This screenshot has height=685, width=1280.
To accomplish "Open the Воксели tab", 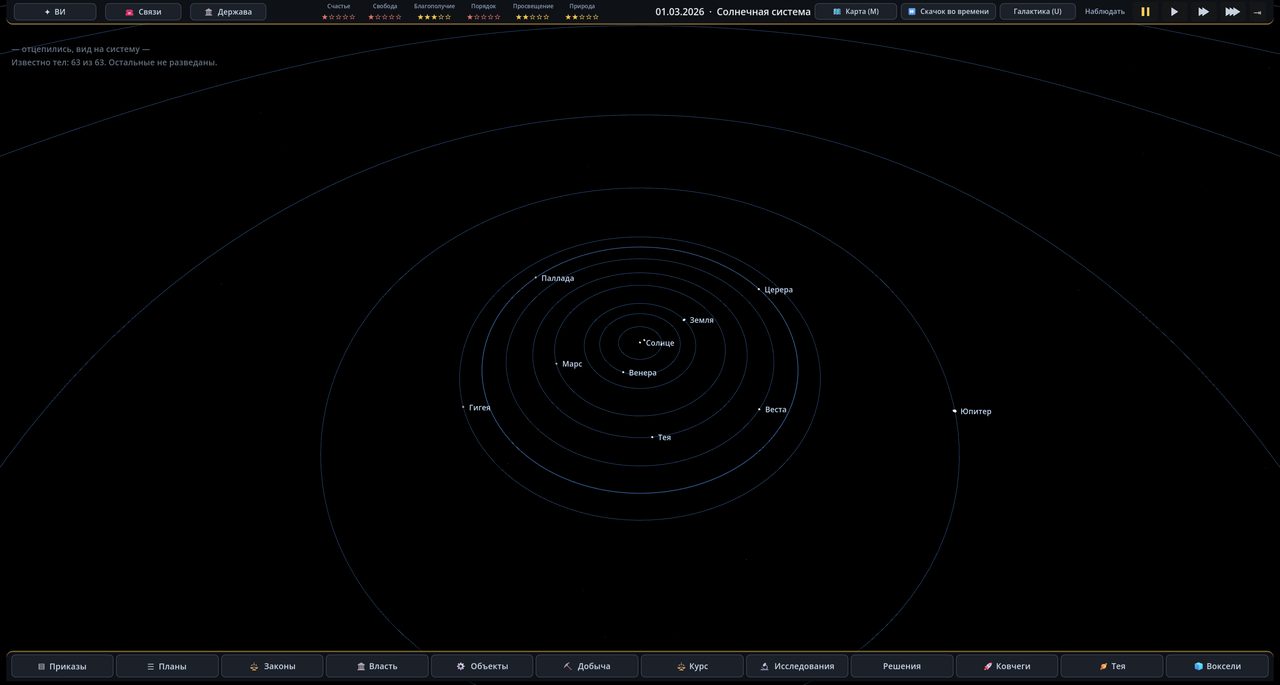I will click(1217, 666).
